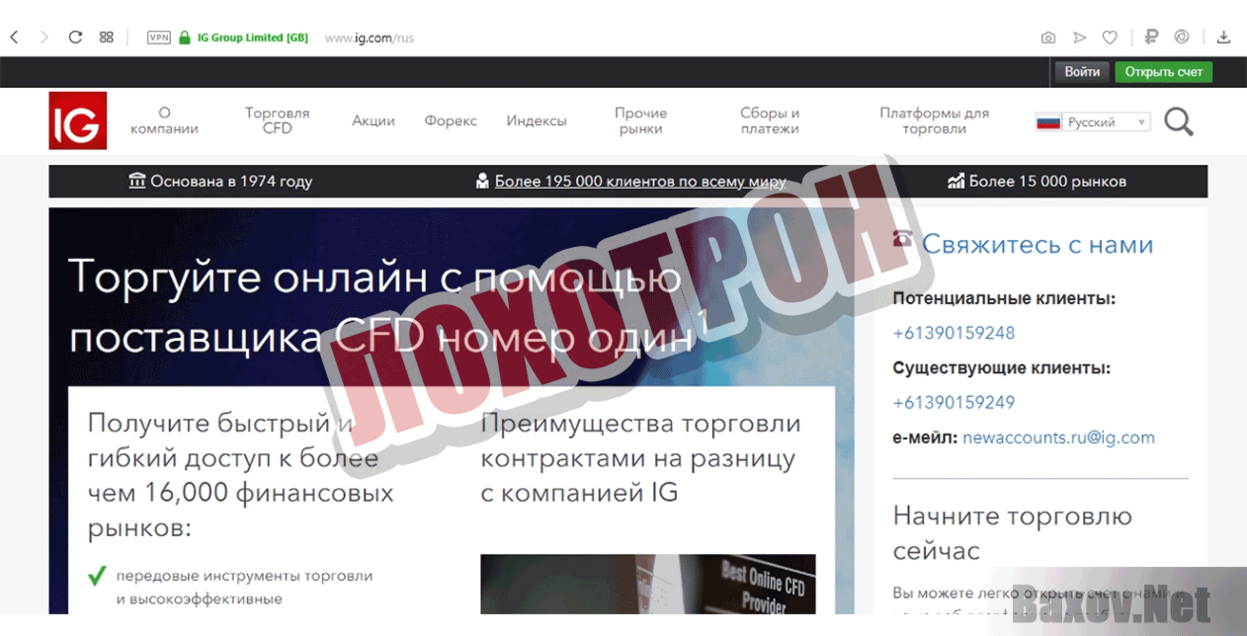Click the ruble currency icon in toolbar
Viewport: 1247px width, 636px height.
pyautogui.click(x=1151, y=37)
